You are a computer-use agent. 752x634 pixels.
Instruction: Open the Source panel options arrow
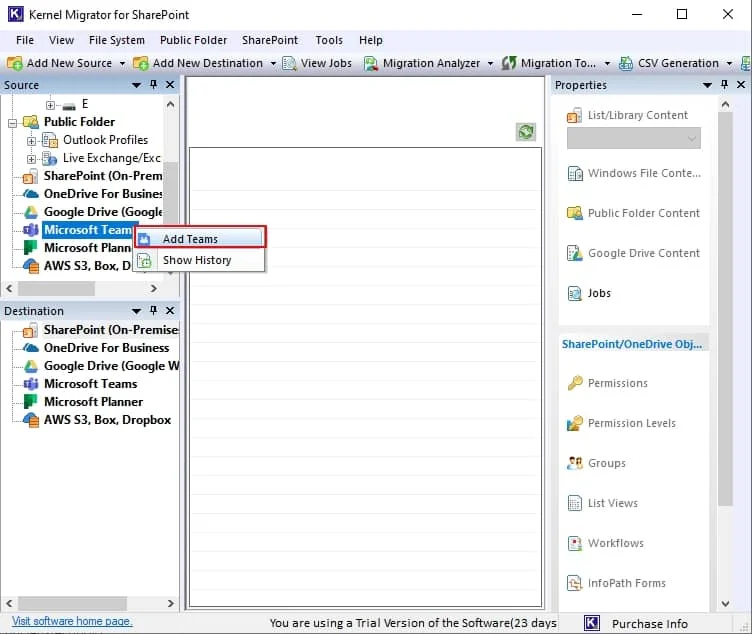click(136, 85)
